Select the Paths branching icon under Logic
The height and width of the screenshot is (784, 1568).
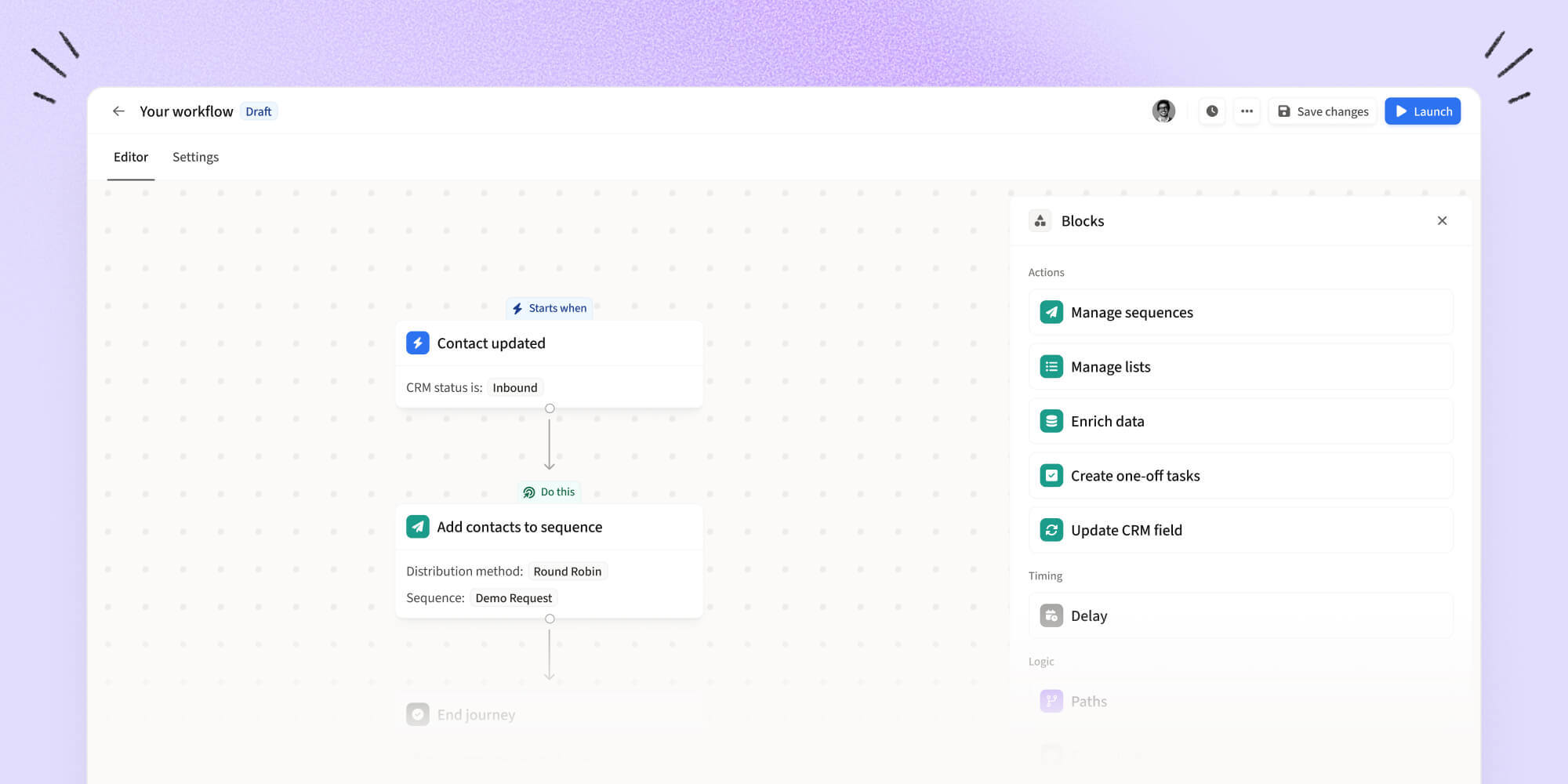pos(1051,700)
